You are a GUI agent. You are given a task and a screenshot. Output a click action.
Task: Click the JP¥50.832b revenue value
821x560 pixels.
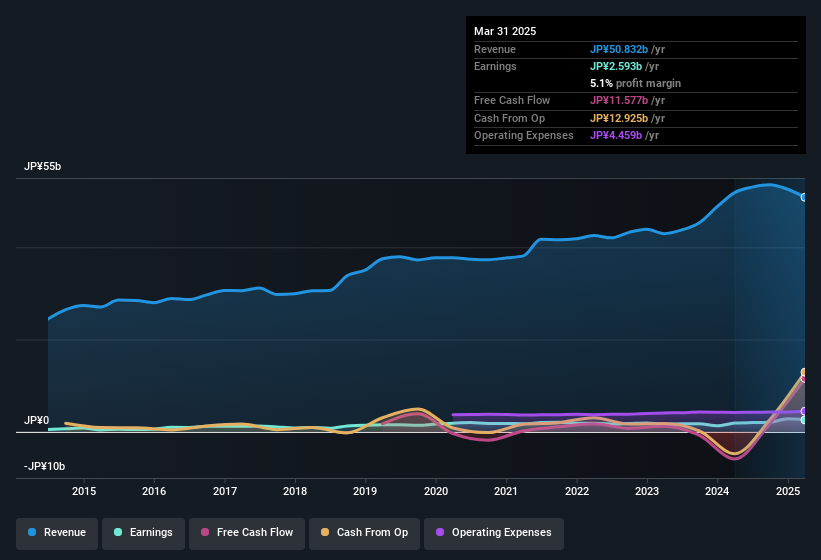pyautogui.click(x=619, y=49)
